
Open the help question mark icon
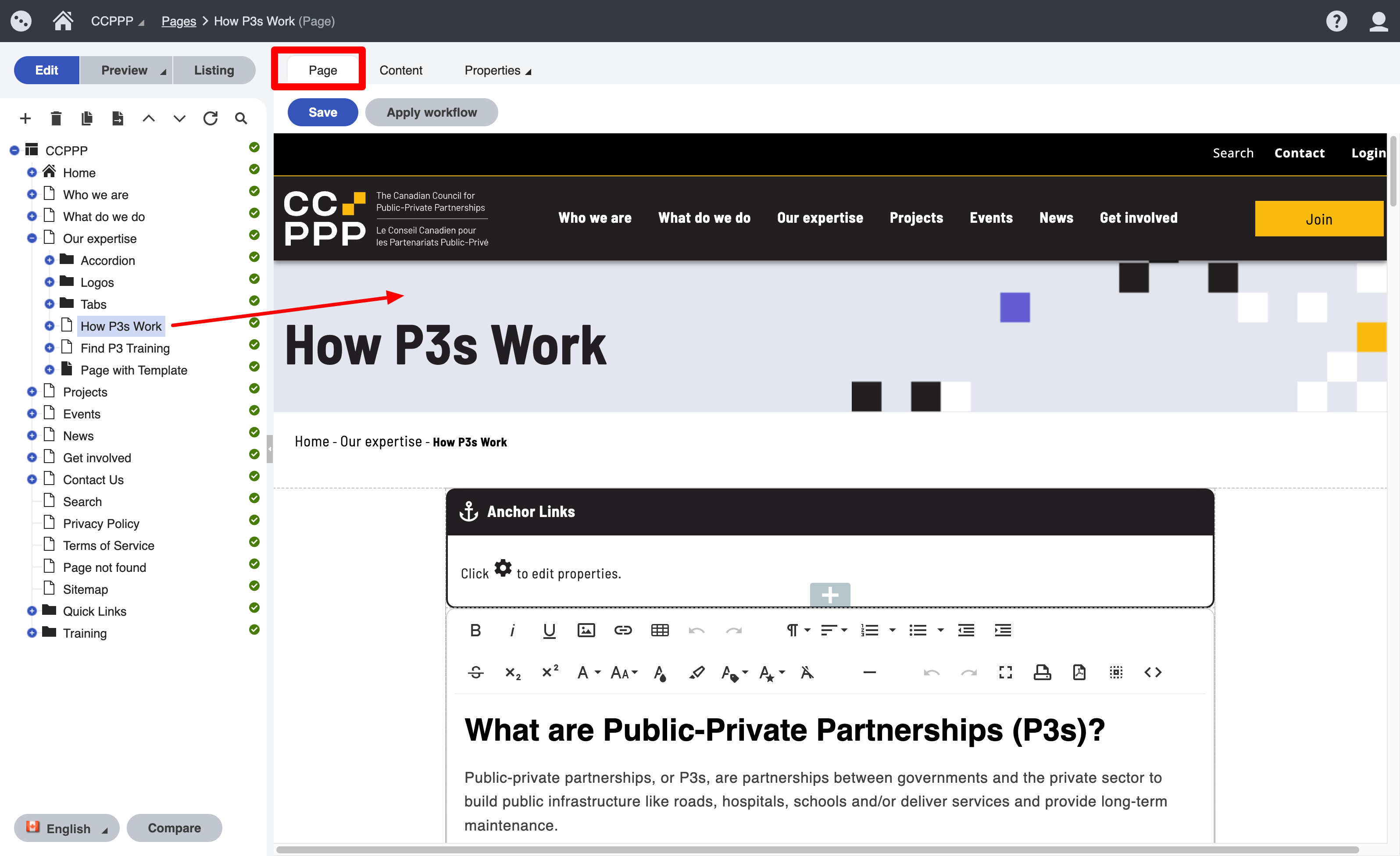click(x=1336, y=21)
